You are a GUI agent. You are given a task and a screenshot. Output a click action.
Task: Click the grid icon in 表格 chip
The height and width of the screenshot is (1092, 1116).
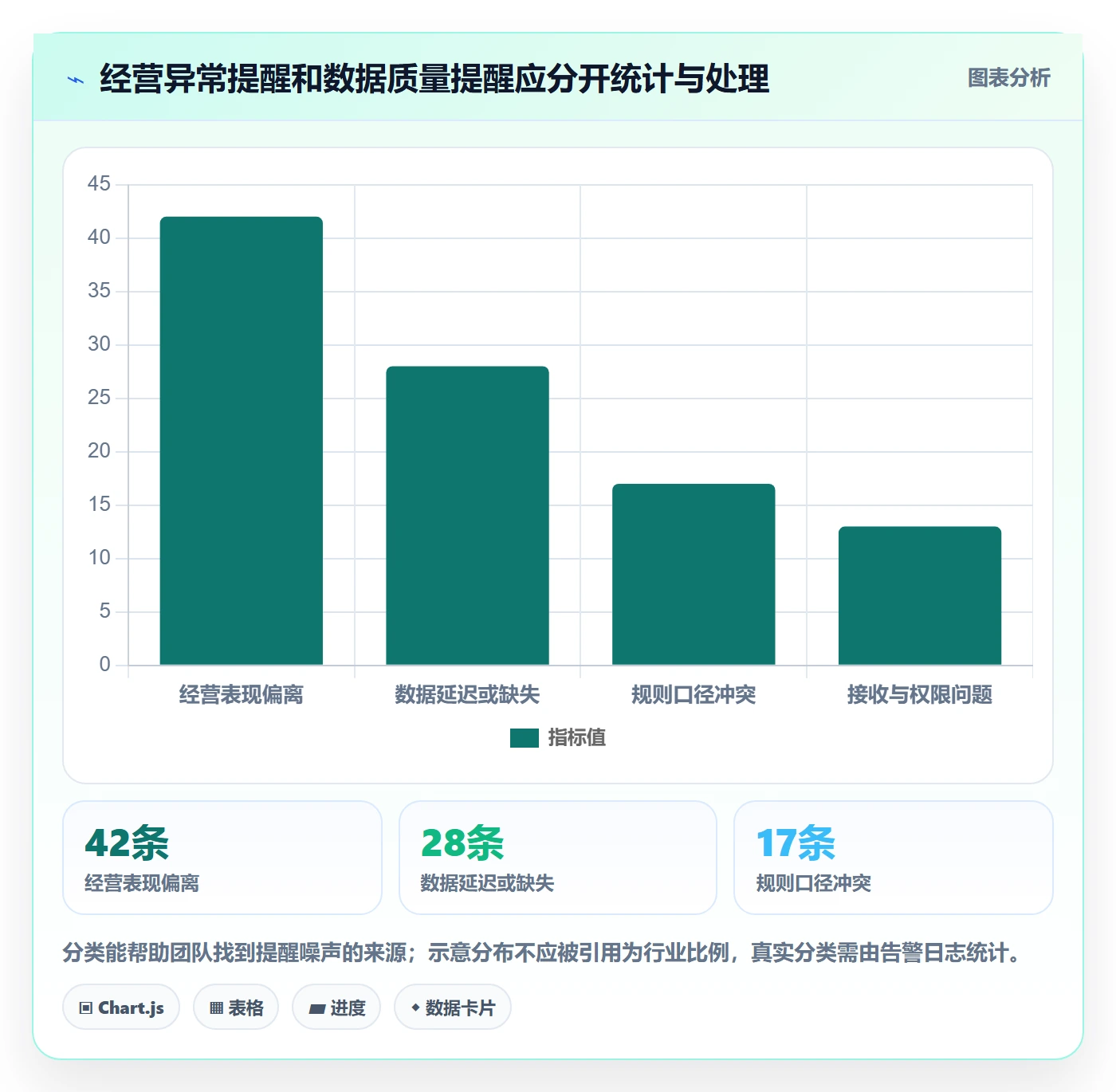[216, 1008]
